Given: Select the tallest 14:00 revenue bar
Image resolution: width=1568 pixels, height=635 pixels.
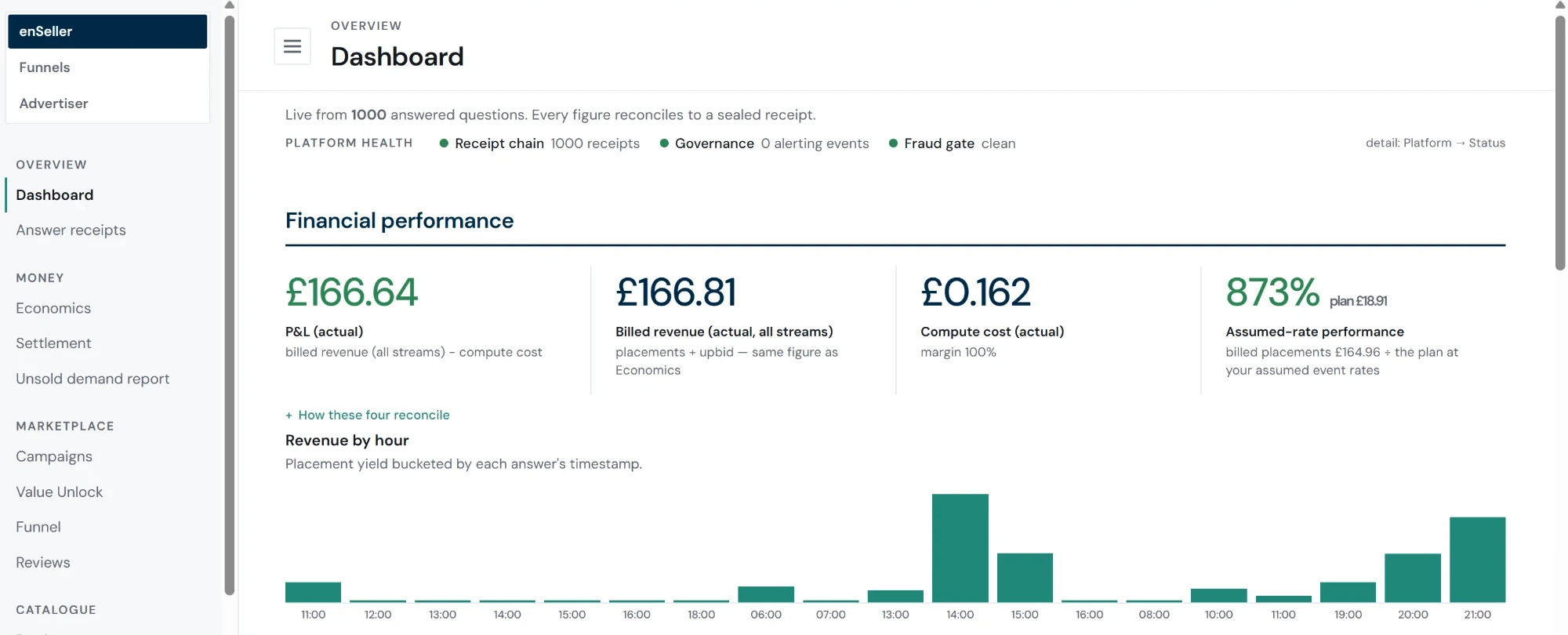Looking at the screenshot, I should coord(960,548).
